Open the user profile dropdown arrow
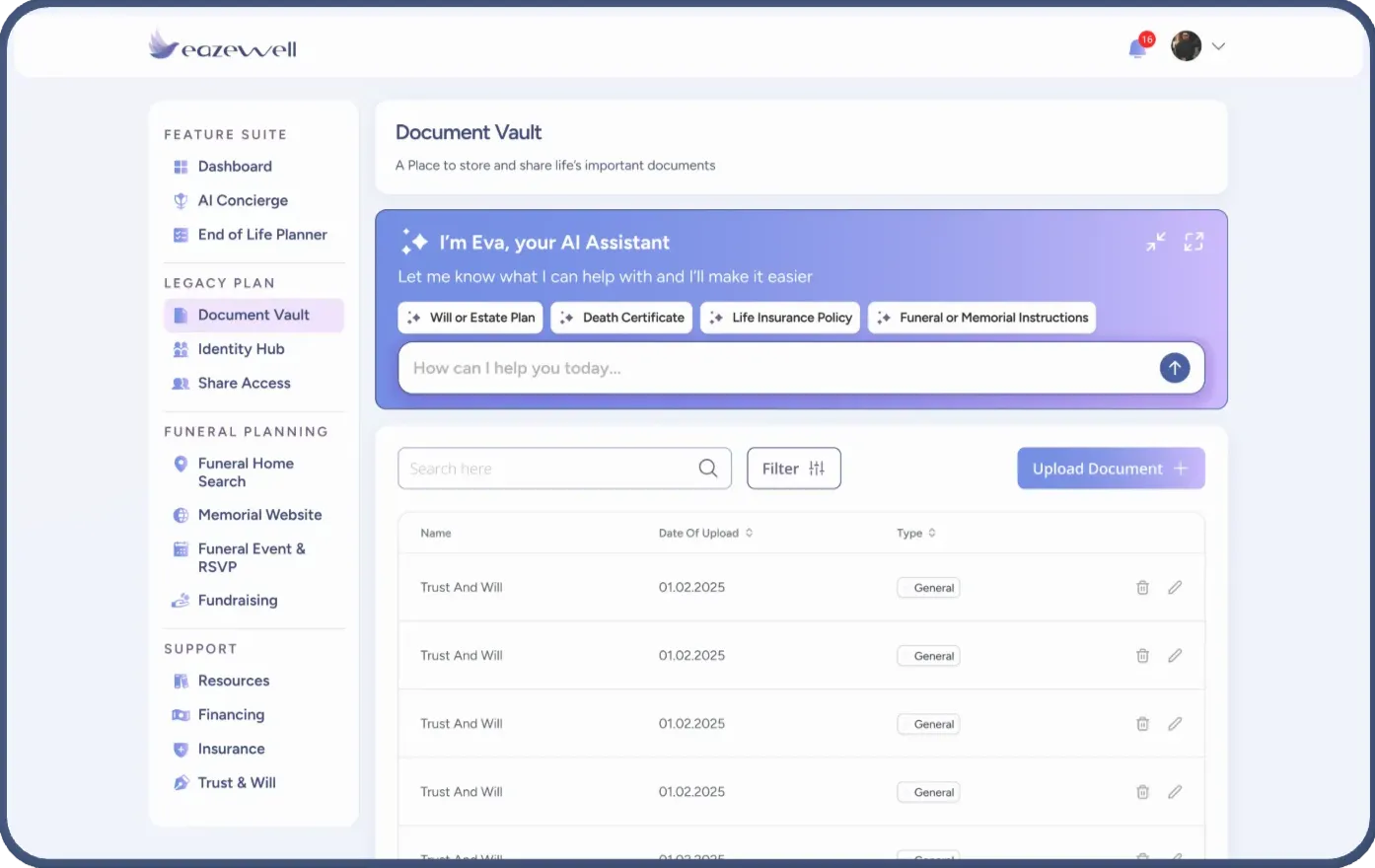 coord(1218,46)
